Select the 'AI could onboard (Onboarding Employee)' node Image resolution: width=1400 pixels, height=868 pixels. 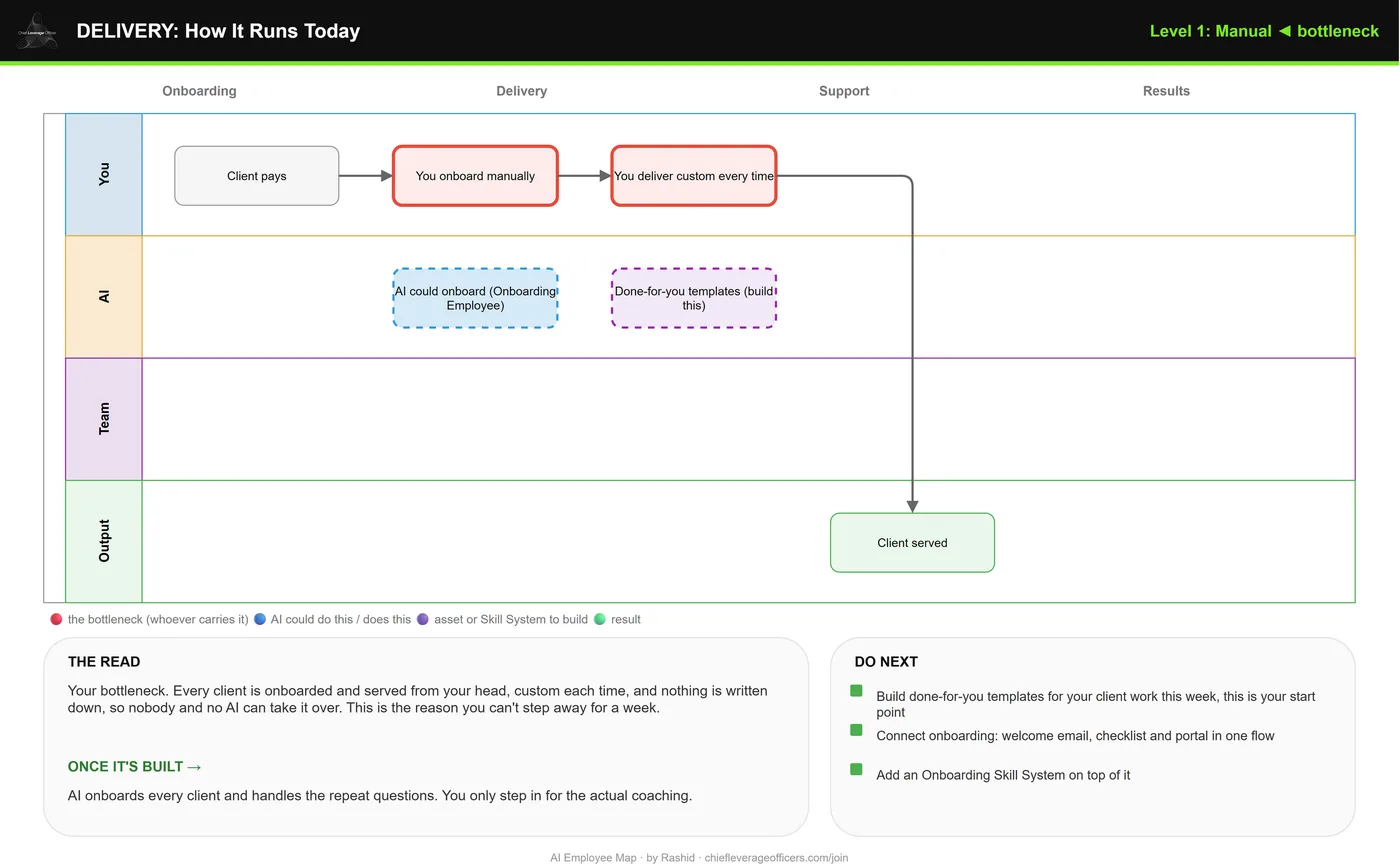point(475,298)
